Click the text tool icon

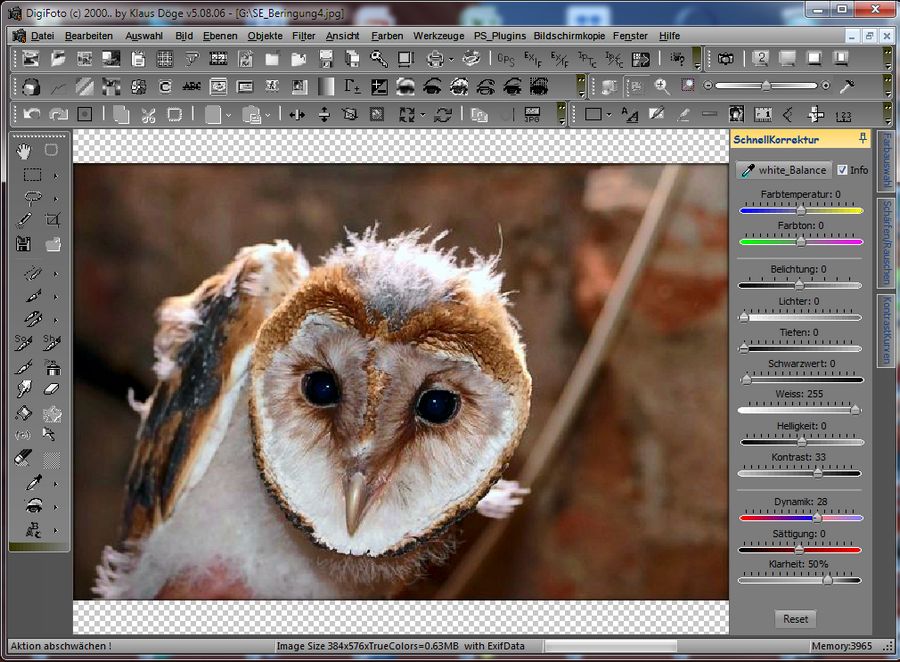click(630, 114)
